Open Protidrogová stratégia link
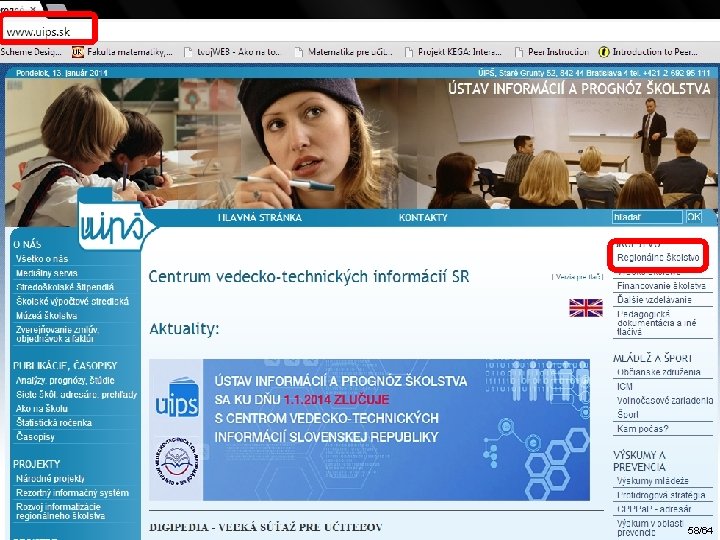720x540 pixels. (661, 495)
